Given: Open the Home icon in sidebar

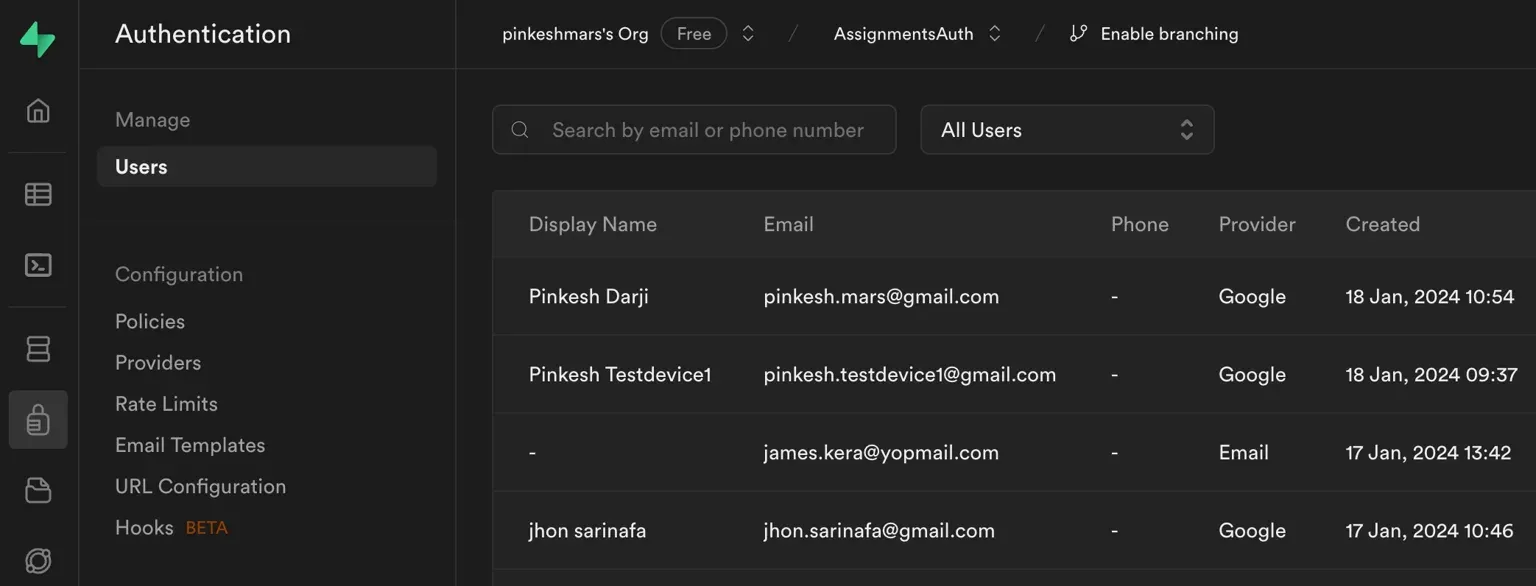Looking at the screenshot, I should (38, 110).
